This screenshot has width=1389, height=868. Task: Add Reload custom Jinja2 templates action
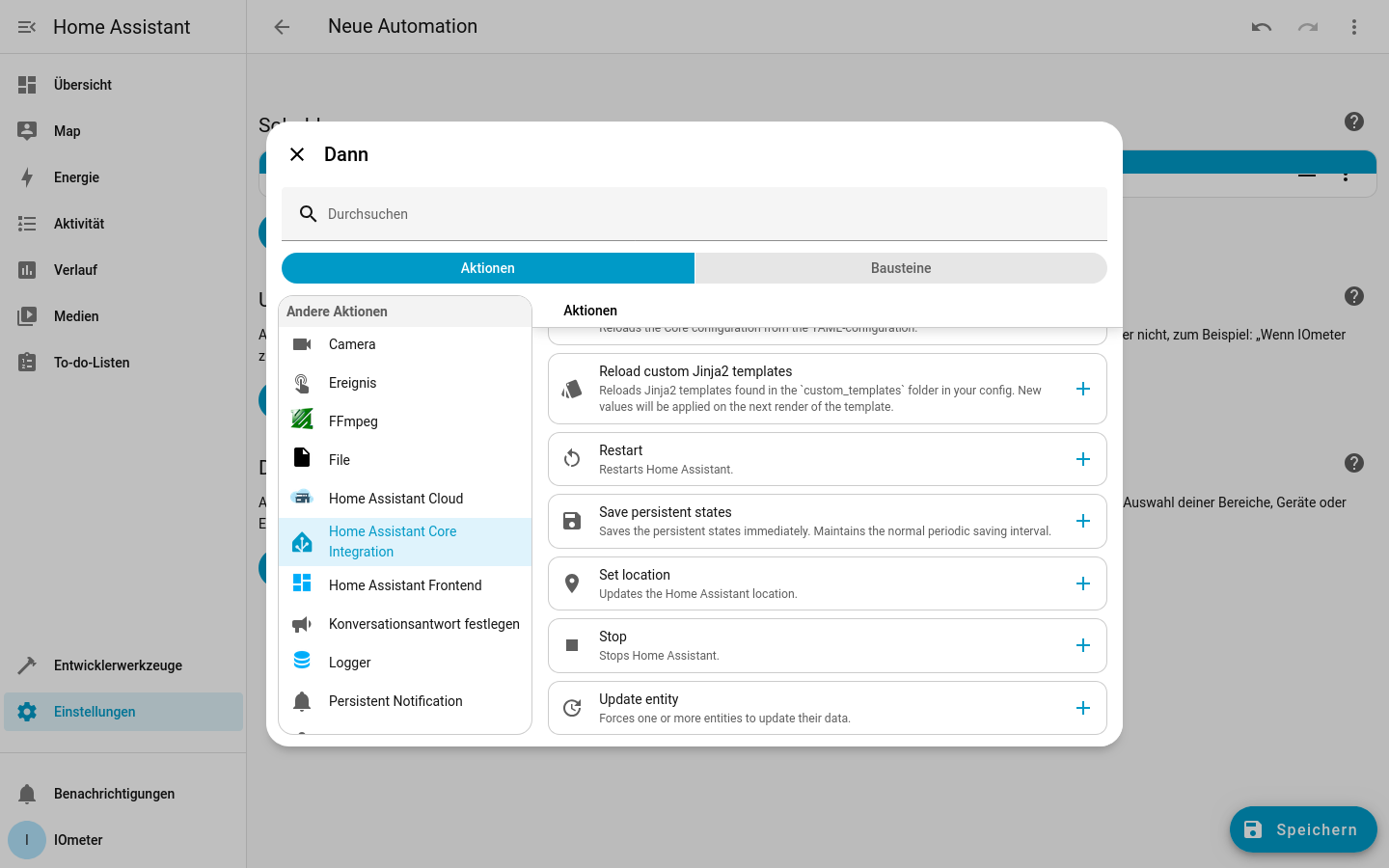click(x=1083, y=389)
